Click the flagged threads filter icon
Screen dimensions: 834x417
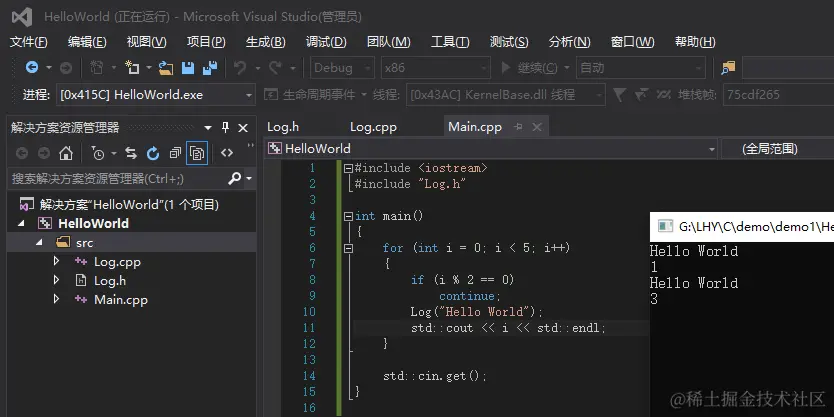641,95
